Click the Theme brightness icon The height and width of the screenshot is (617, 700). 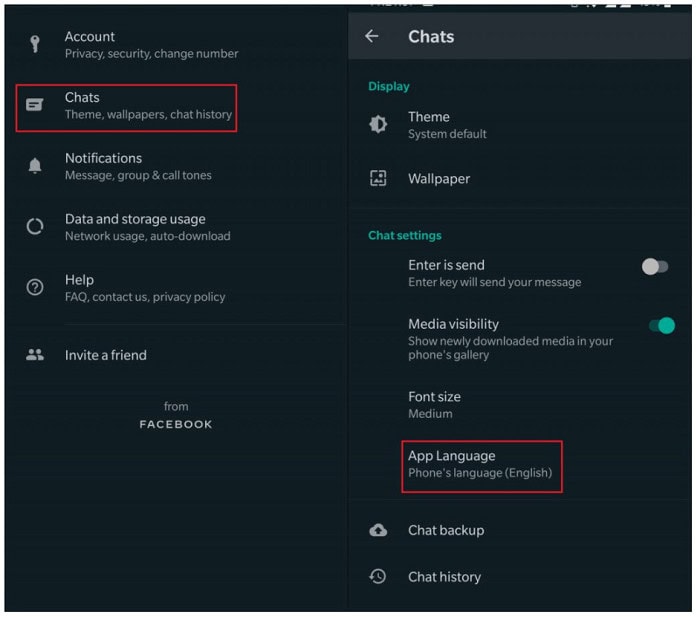pos(378,125)
